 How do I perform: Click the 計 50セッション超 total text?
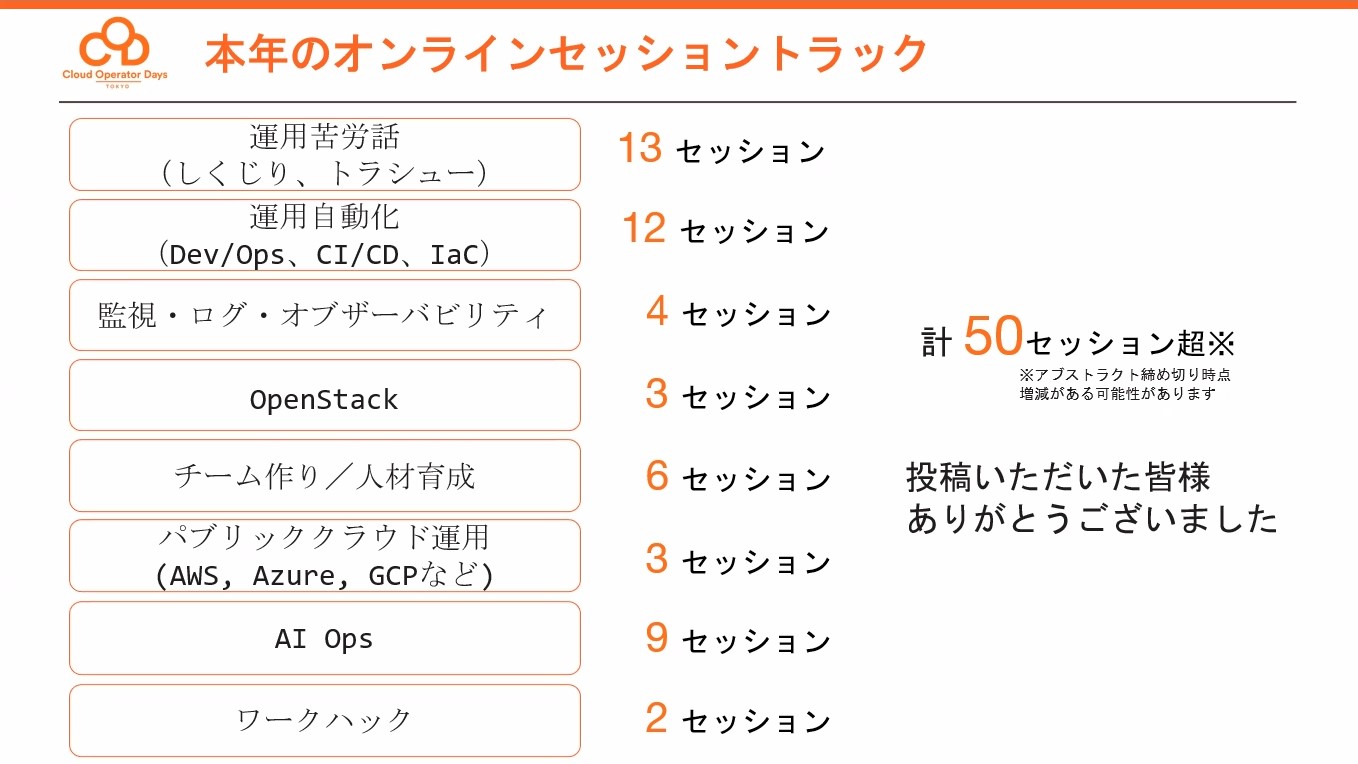1078,340
